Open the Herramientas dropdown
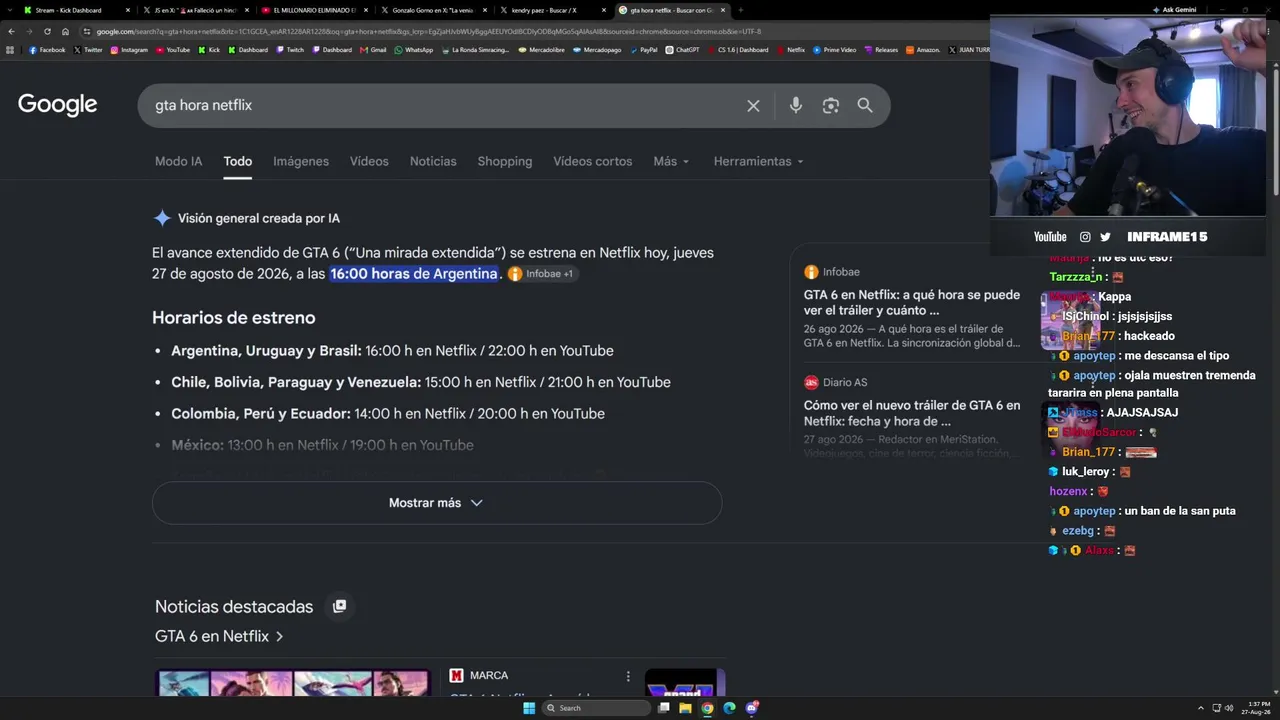The width and height of the screenshot is (1280, 720). tap(758, 161)
